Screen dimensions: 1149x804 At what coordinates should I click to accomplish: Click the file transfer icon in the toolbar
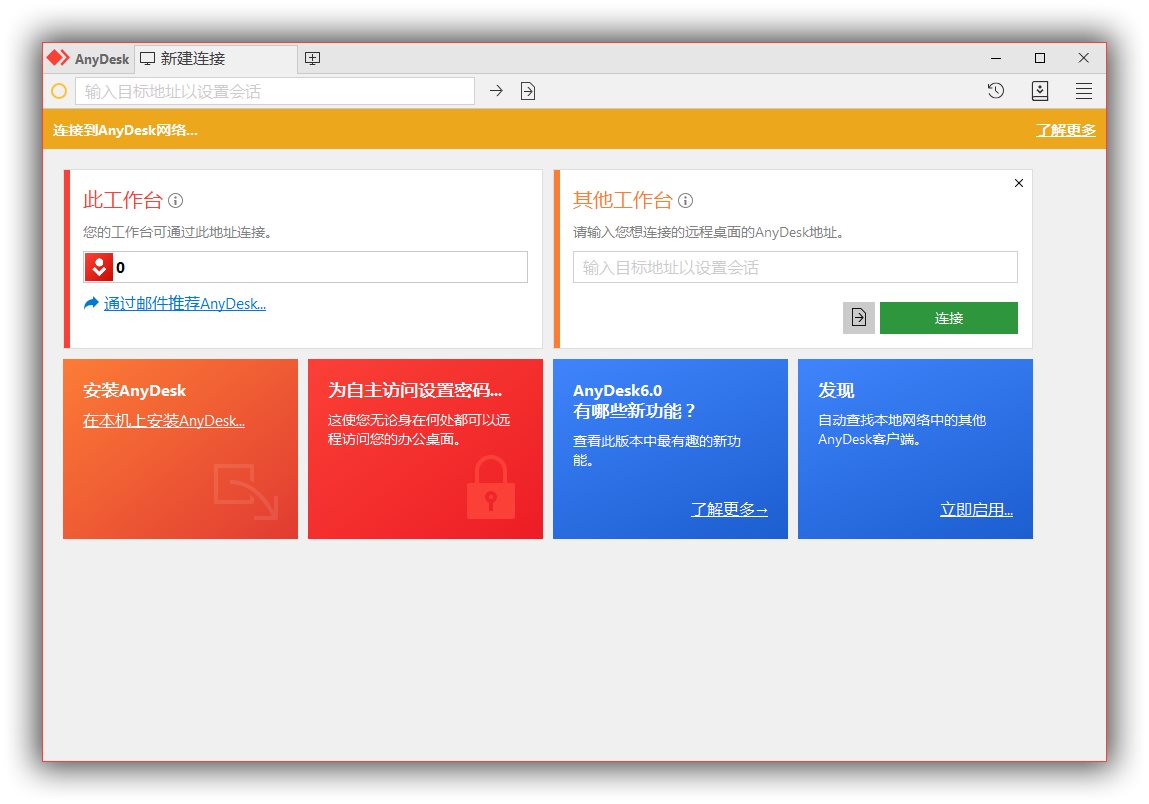(528, 91)
